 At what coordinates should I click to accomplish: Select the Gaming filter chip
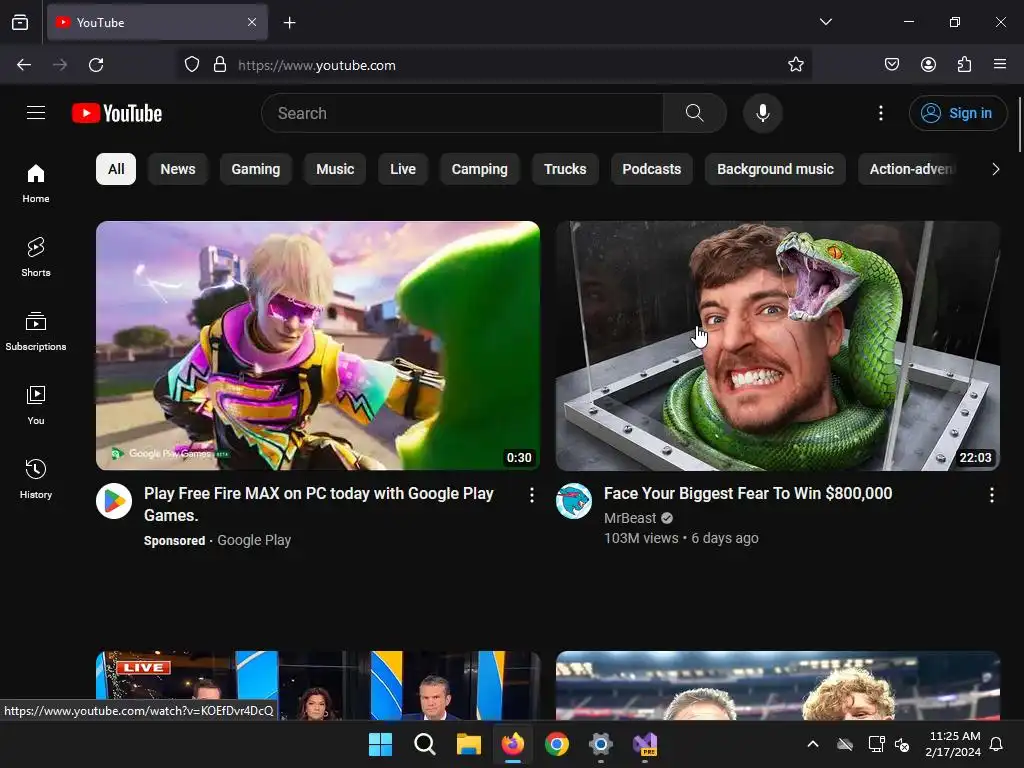tap(255, 169)
